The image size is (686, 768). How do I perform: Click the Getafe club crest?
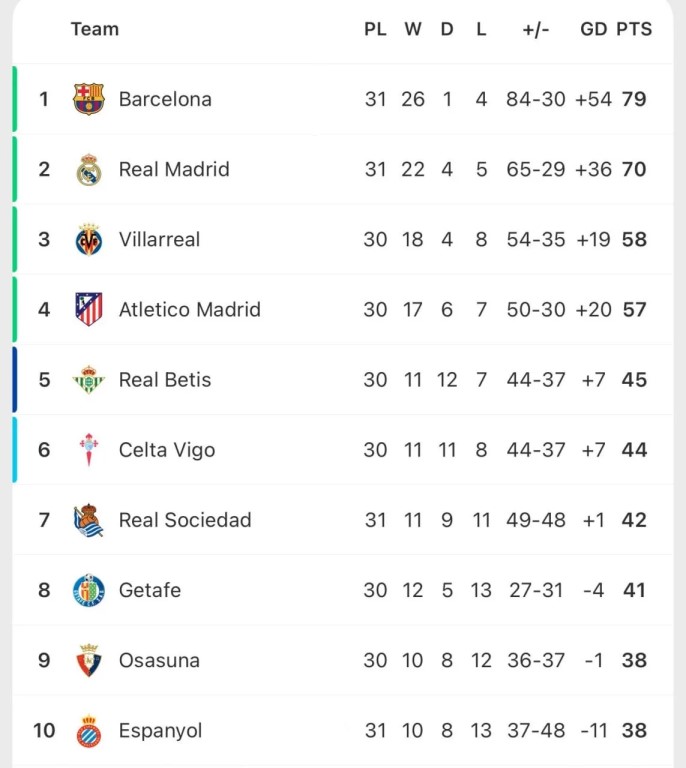pyautogui.click(x=89, y=590)
